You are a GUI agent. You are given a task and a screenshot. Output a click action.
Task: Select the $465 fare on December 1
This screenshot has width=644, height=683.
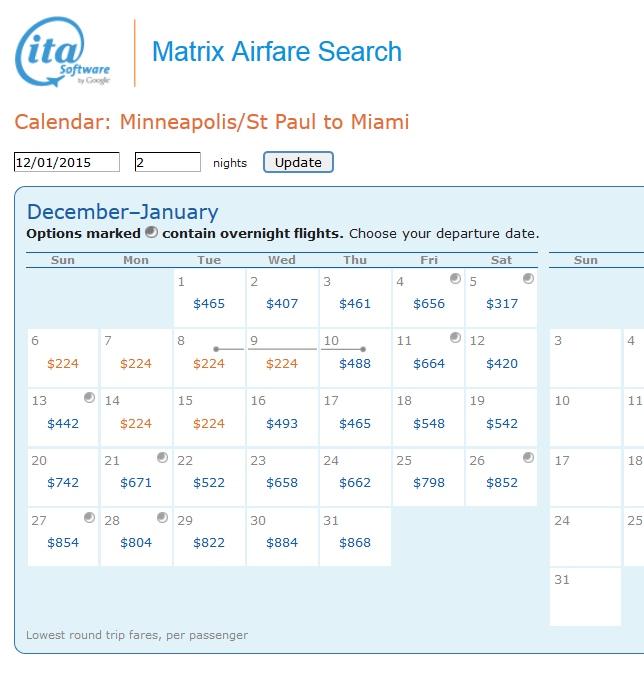click(x=209, y=304)
